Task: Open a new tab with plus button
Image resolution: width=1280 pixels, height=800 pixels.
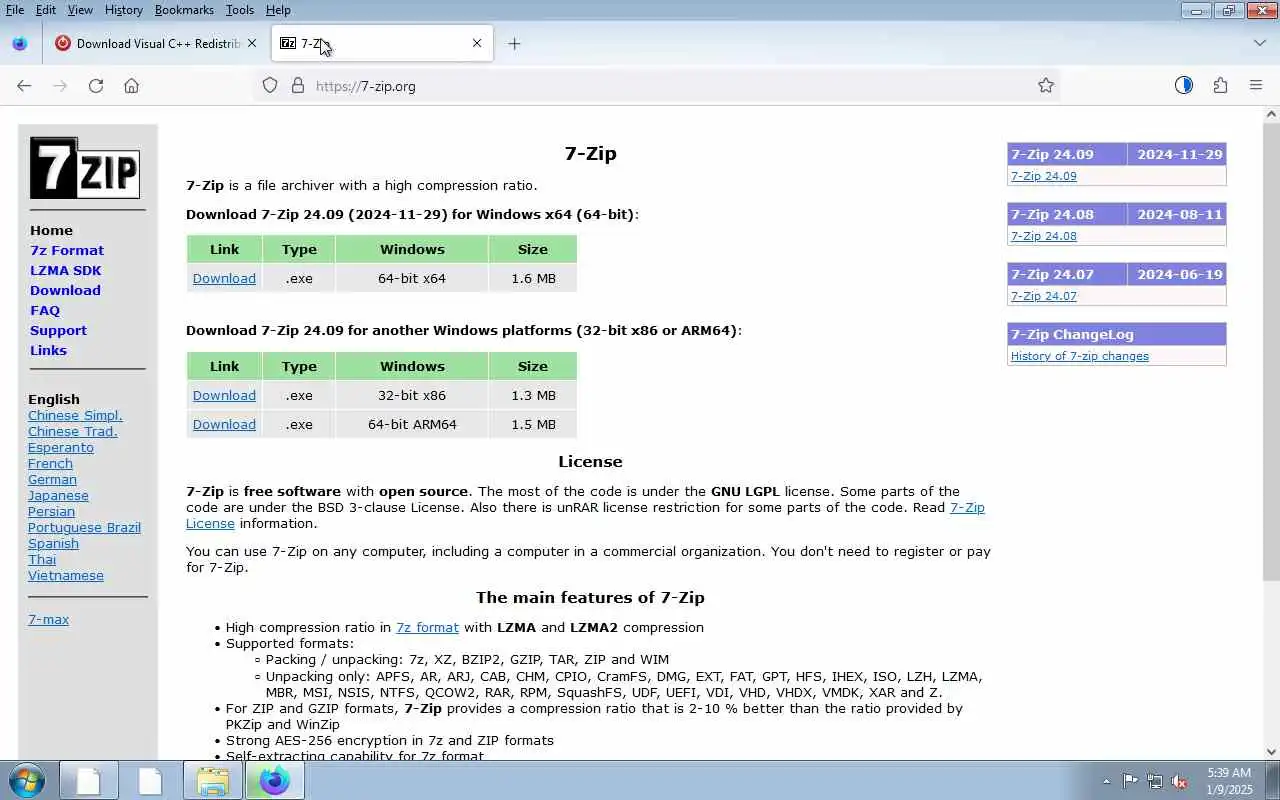Action: click(x=514, y=43)
